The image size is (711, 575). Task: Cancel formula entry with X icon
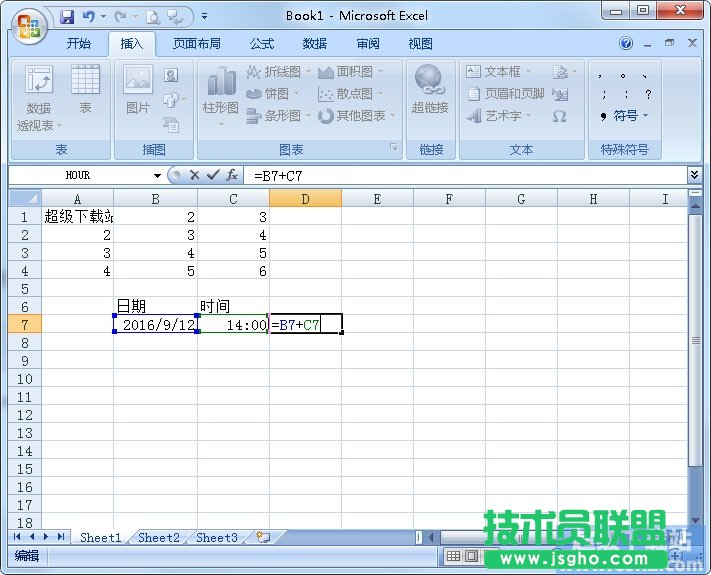coord(196,175)
